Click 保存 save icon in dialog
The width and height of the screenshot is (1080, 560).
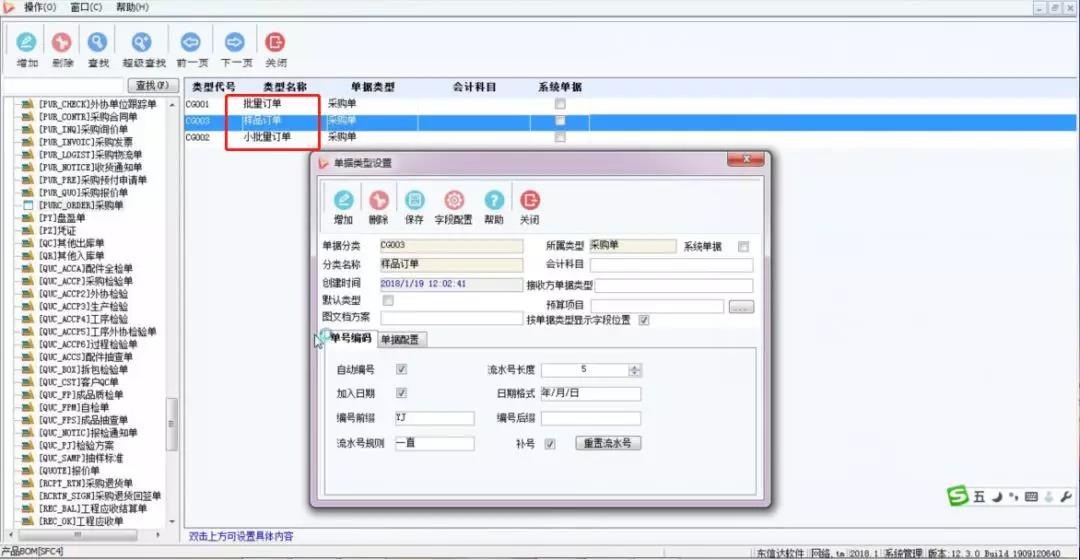point(414,201)
